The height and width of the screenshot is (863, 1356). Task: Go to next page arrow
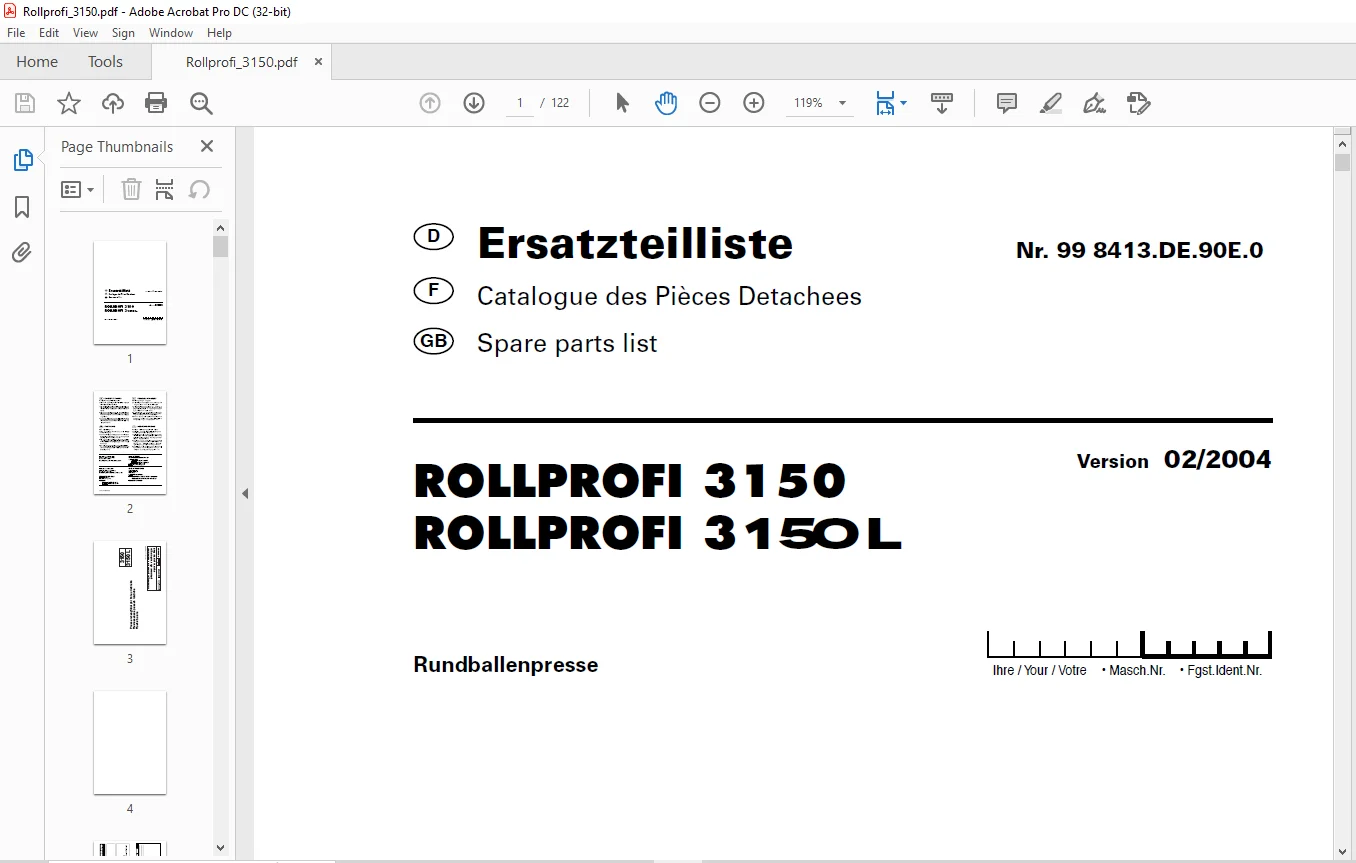pos(474,103)
